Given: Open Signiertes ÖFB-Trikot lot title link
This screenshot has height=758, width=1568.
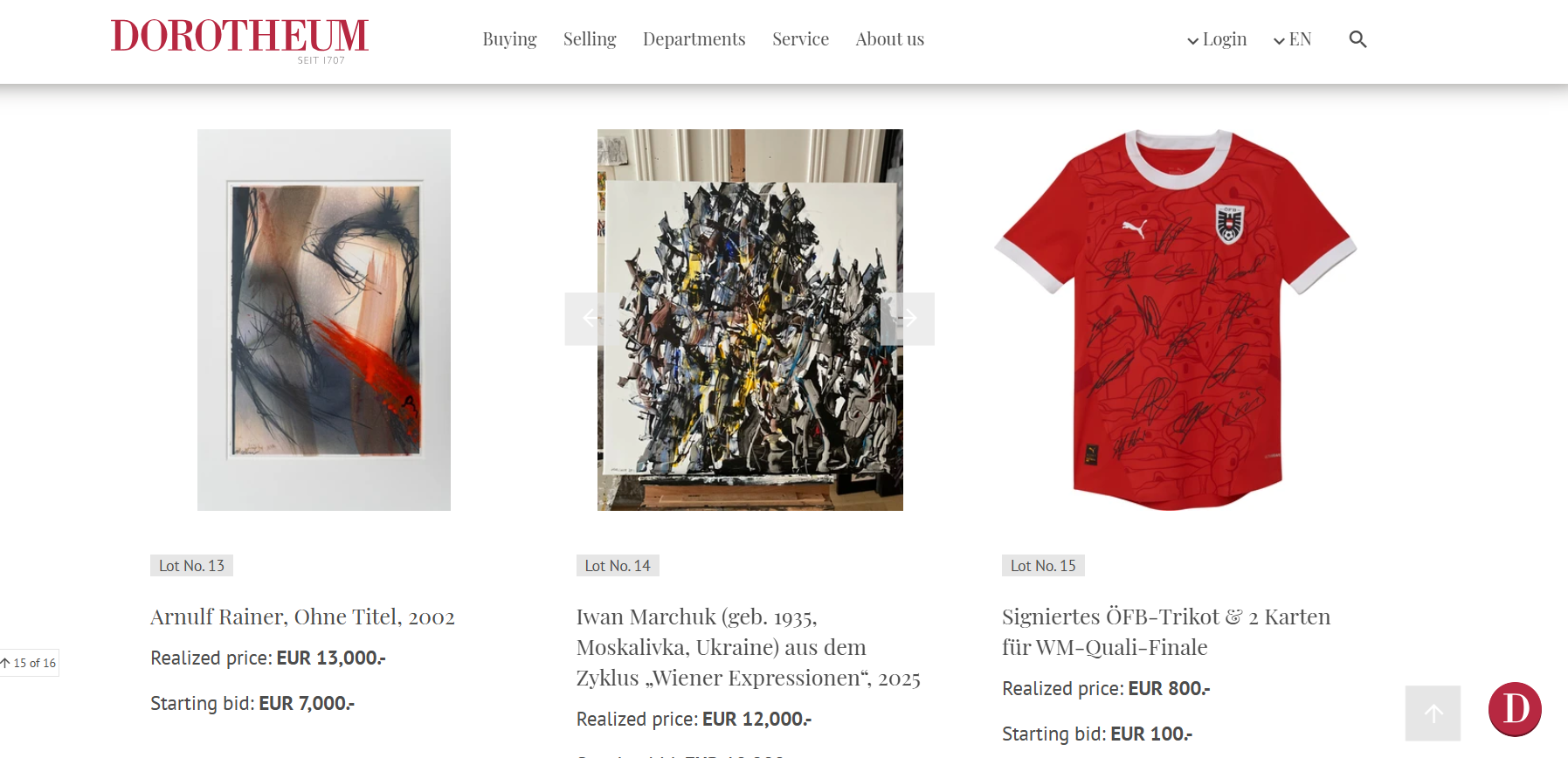Looking at the screenshot, I should click(1166, 631).
